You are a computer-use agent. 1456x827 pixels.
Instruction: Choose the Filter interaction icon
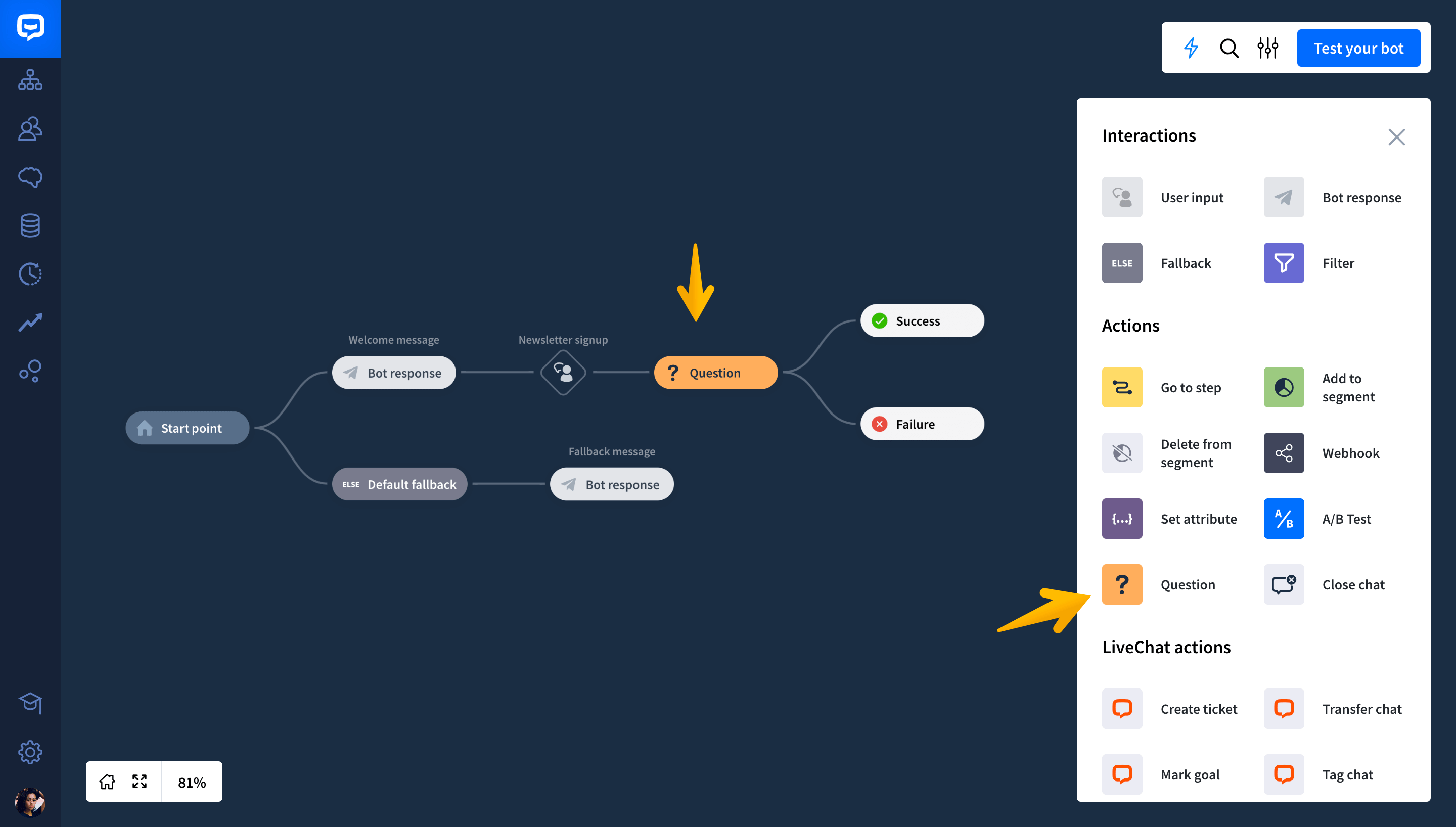(1284, 263)
